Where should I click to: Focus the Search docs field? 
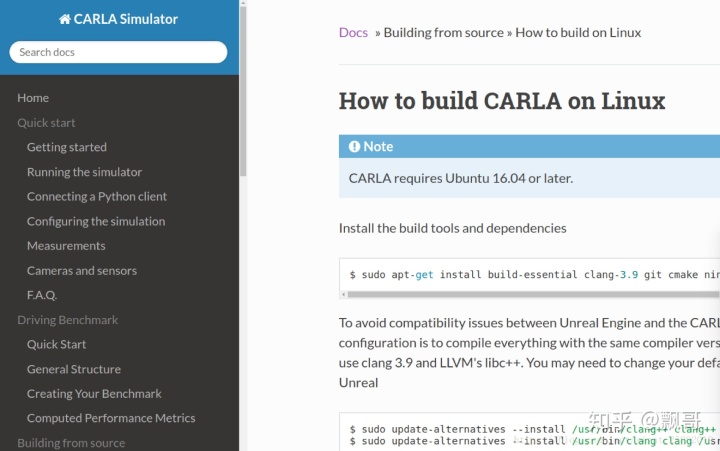[x=118, y=52]
